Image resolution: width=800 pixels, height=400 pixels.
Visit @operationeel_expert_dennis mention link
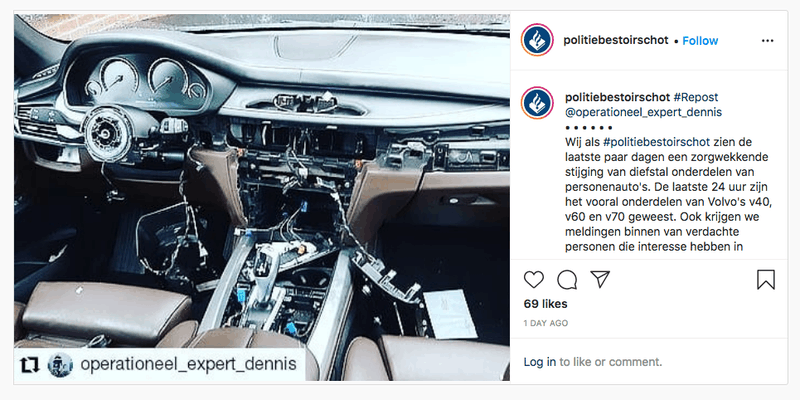pos(643,112)
